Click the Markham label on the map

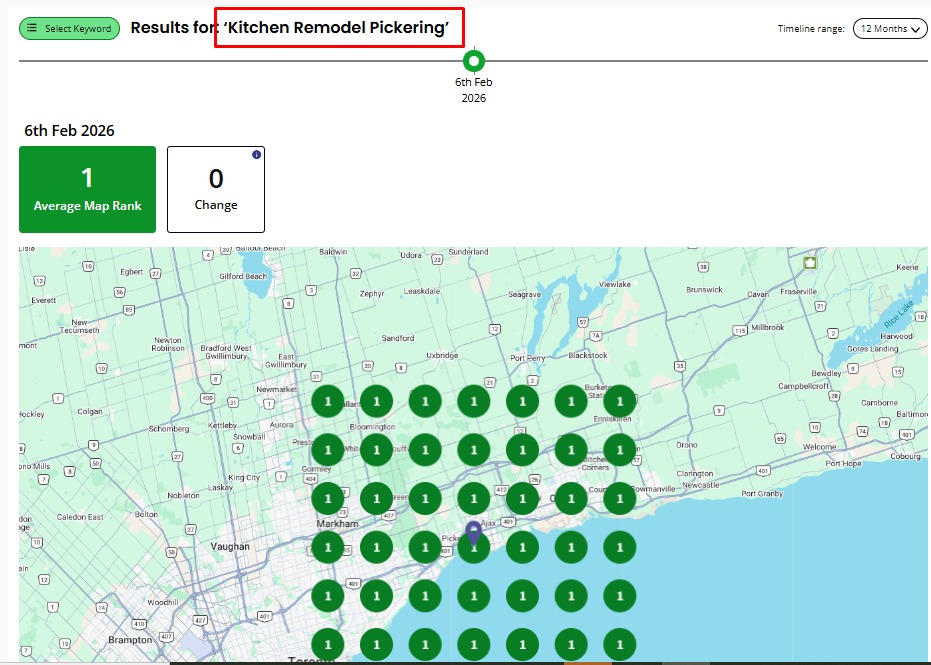[337, 524]
